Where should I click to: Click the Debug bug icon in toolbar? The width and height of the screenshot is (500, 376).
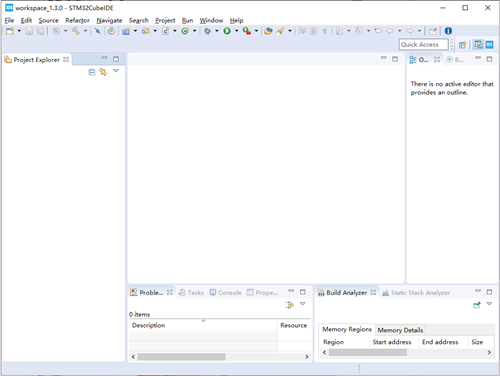[x=207, y=31]
